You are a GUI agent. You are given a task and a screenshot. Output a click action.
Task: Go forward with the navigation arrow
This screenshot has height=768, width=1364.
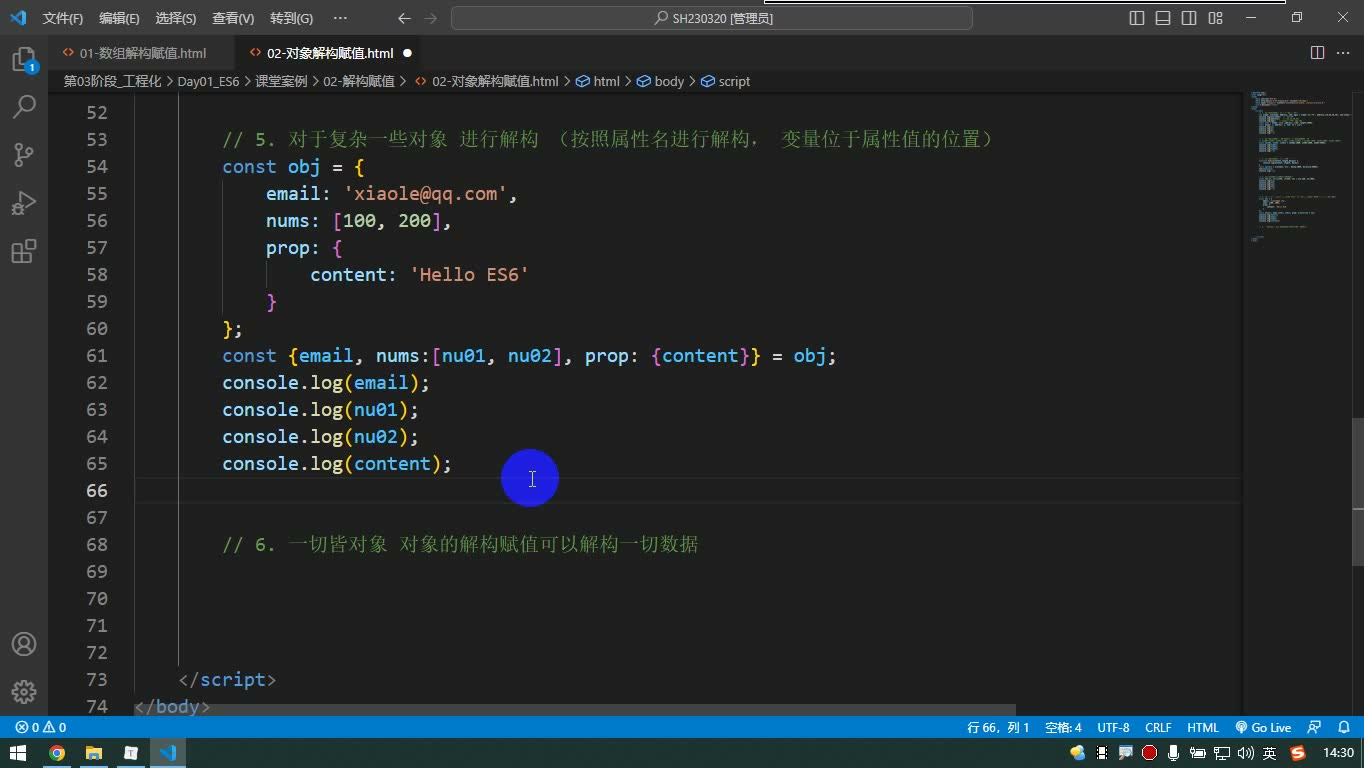(431, 18)
